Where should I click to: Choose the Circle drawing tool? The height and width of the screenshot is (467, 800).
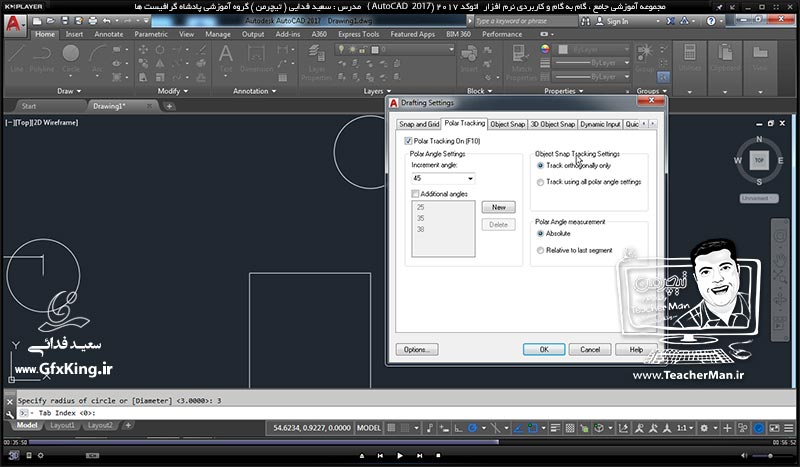pyautogui.click(x=70, y=59)
